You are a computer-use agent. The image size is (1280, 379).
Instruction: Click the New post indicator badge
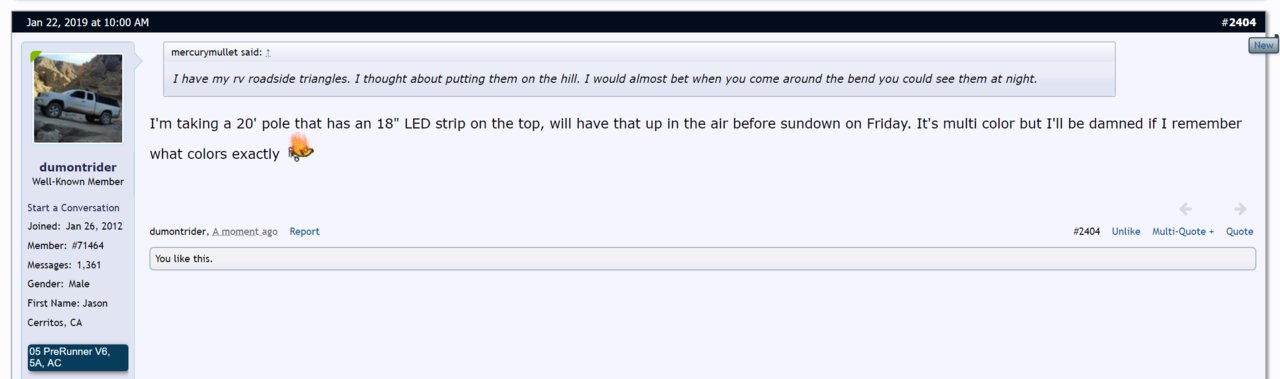[1264, 45]
